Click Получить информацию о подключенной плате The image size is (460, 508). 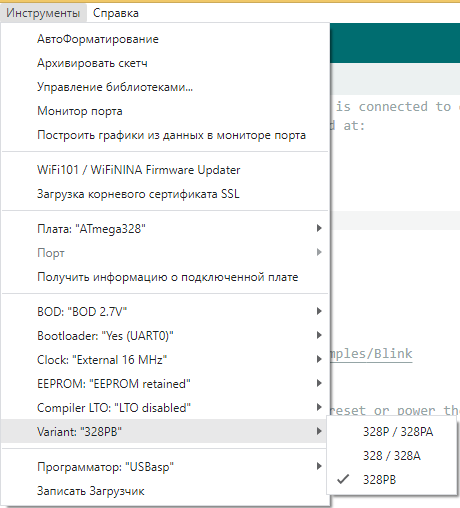pos(165,277)
